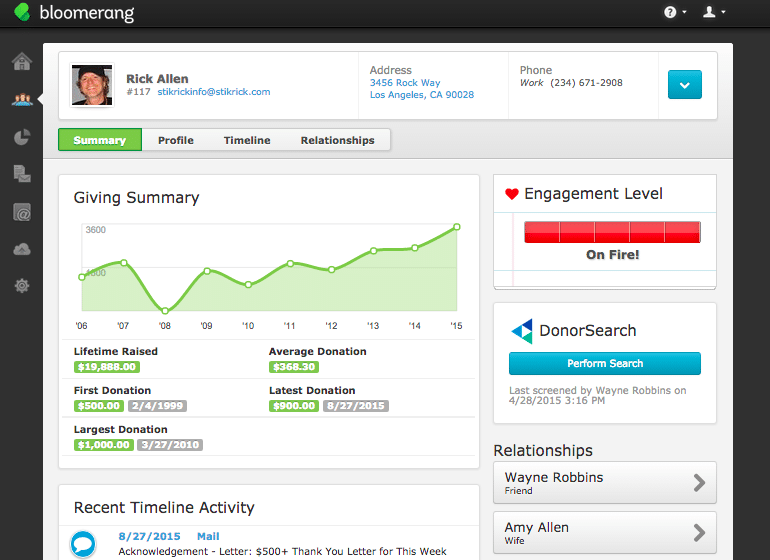Open Wayne Robbins relationship entry
The image size is (770, 560).
click(604, 483)
